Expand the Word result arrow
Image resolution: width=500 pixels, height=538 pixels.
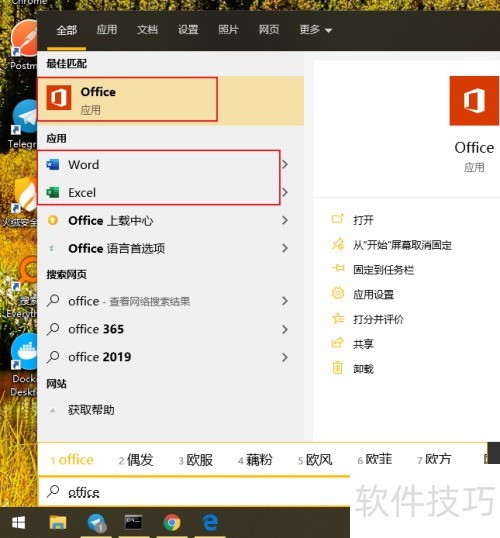[x=285, y=165]
